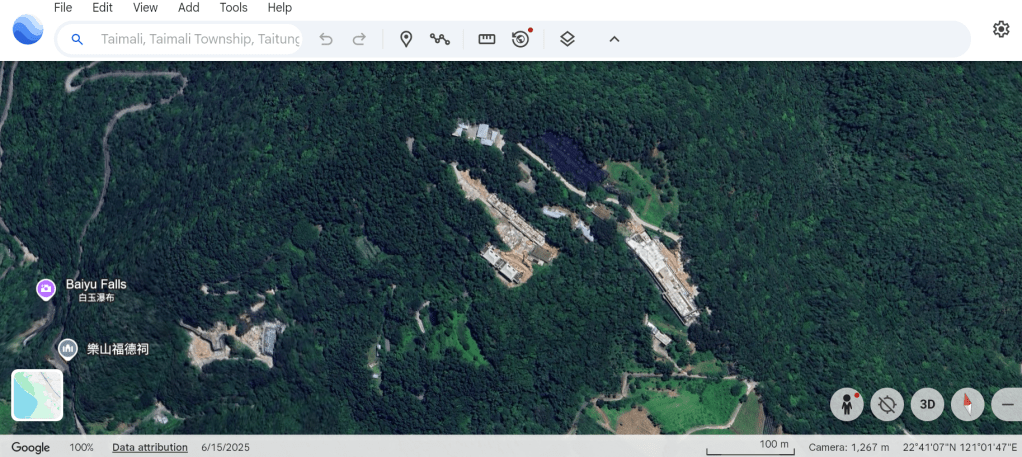The height and width of the screenshot is (457, 1022).
Task: Reset view with the compass button
Action: (967, 404)
